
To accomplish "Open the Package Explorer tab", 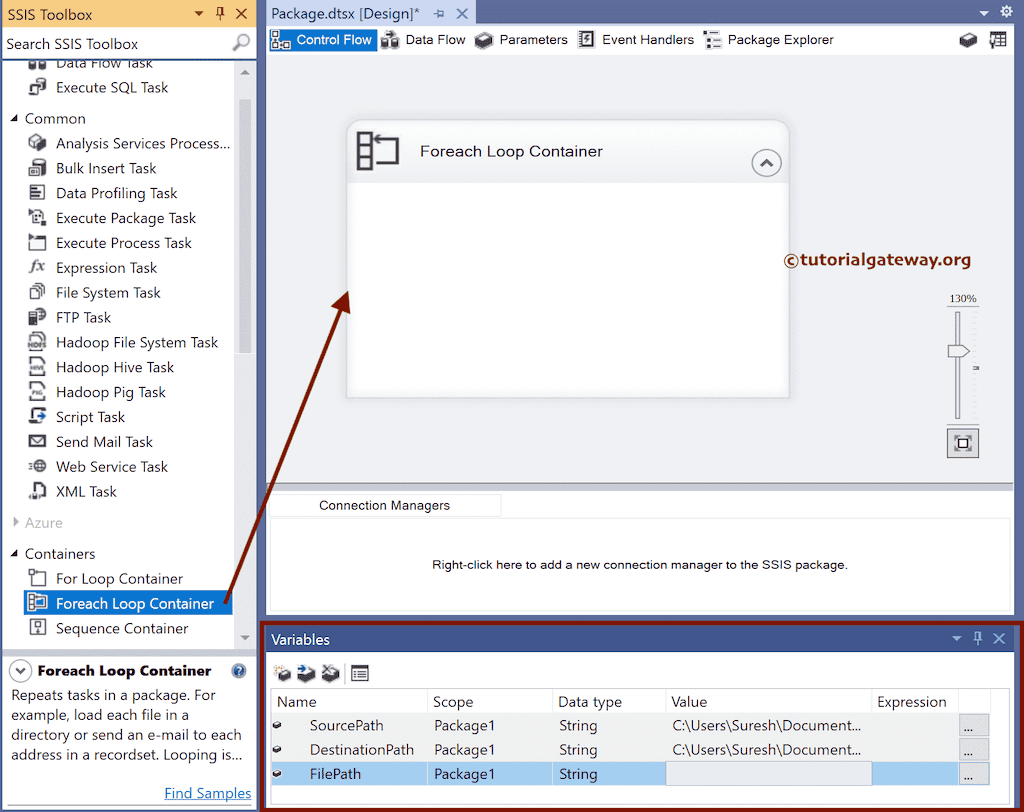I will tap(779, 40).
